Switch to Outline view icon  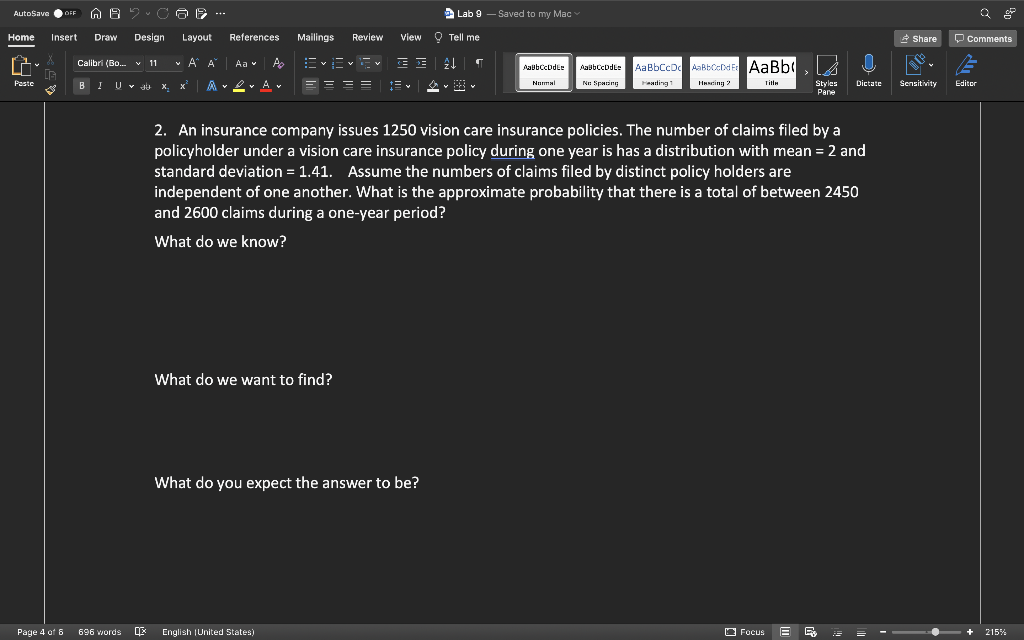pos(837,632)
